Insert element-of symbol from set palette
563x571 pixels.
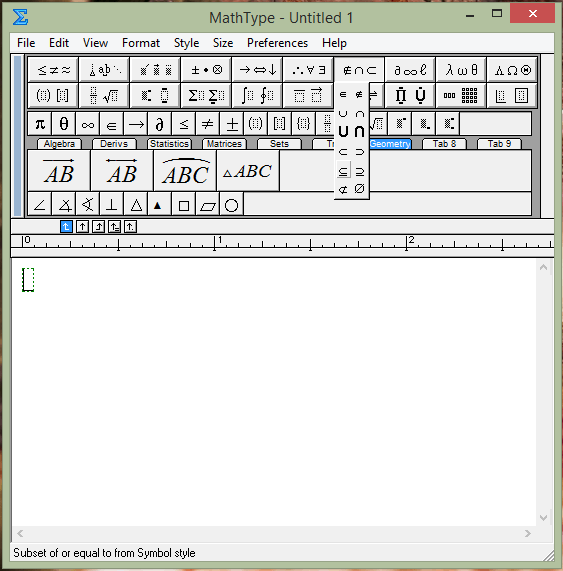(343, 95)
